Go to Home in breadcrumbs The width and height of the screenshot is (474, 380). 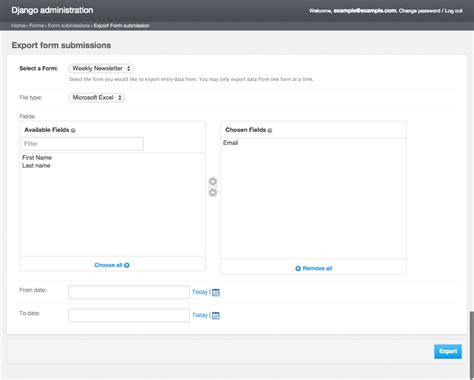[18, 26]
